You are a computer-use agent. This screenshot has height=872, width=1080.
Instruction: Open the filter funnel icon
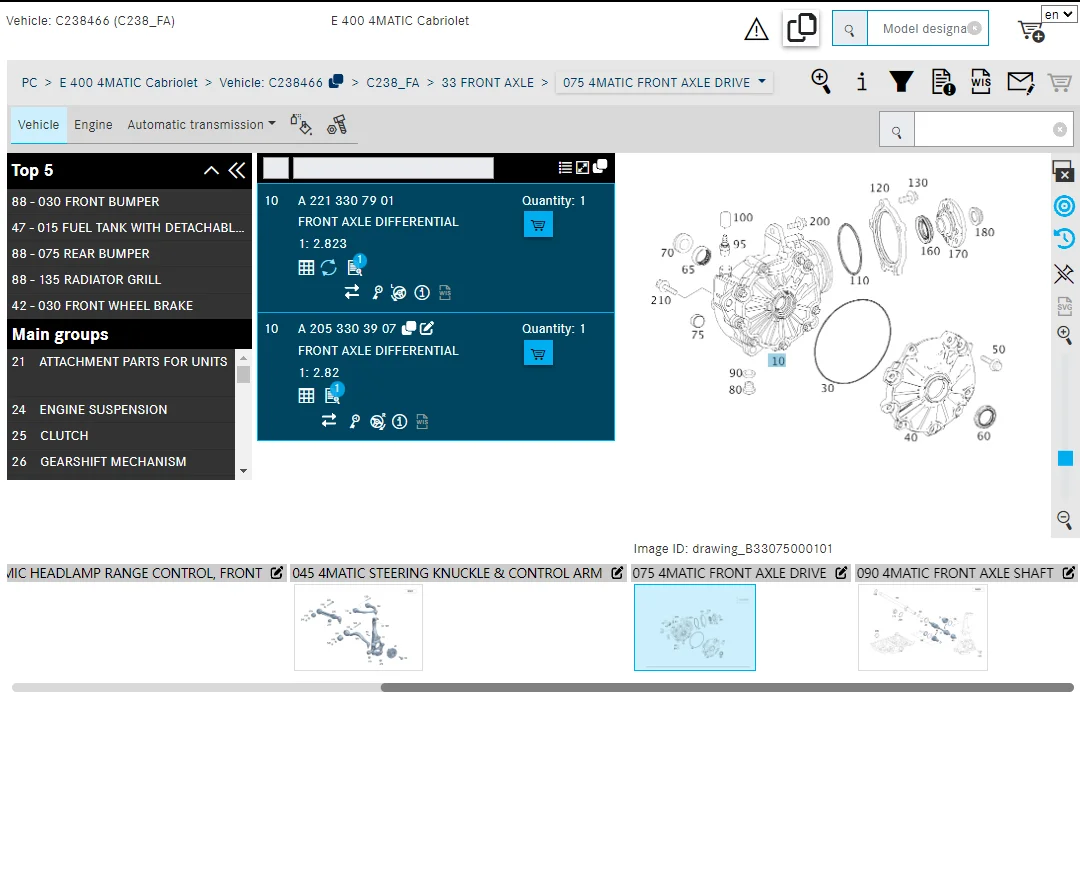(x=901, y=82)
